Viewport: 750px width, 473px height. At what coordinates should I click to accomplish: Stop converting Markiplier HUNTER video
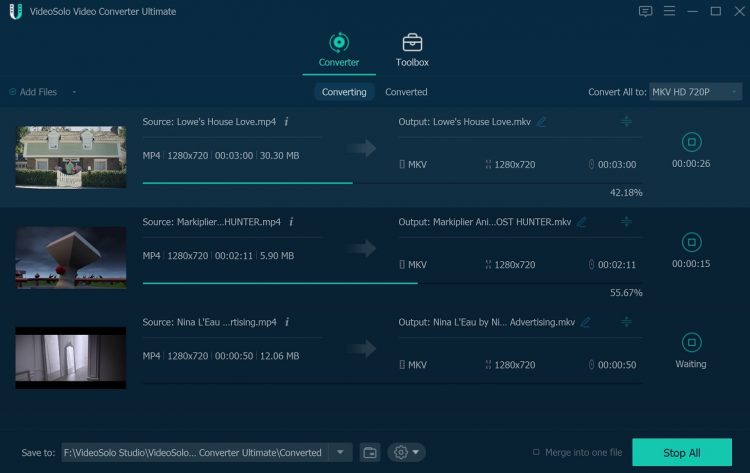pyautogui.click(x=691, y=242)
